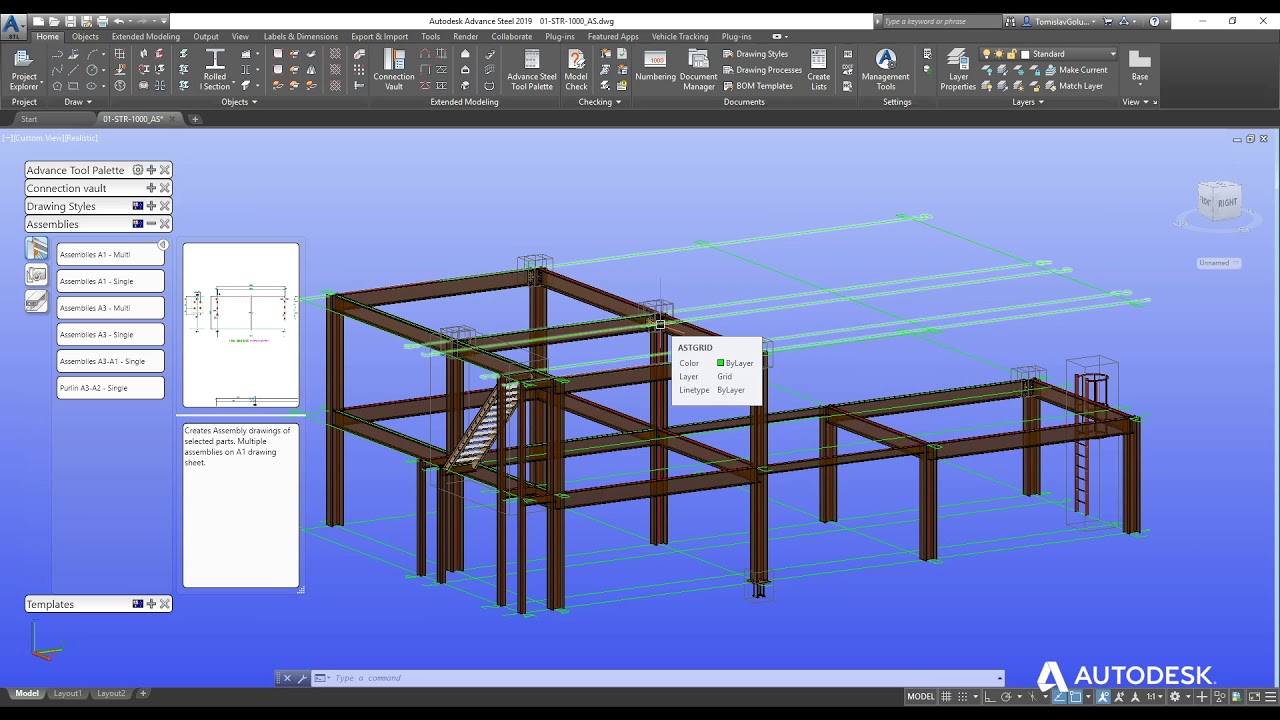Toggle MODEL space button in status bar
Screen dimensions: 1280x720
[x=921, y=697]
